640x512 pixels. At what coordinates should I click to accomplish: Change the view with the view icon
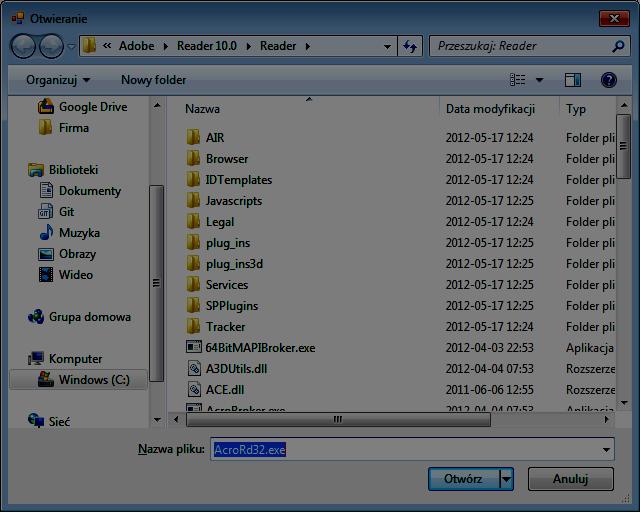[x=518, y=80]
